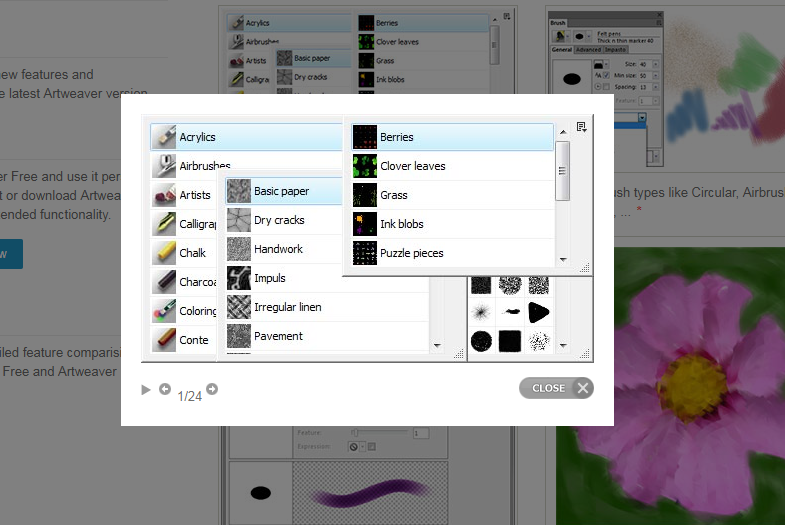Choose the Artists brush category icon
This screenshot has height=525, width=785.
click(x=164, y=195)
